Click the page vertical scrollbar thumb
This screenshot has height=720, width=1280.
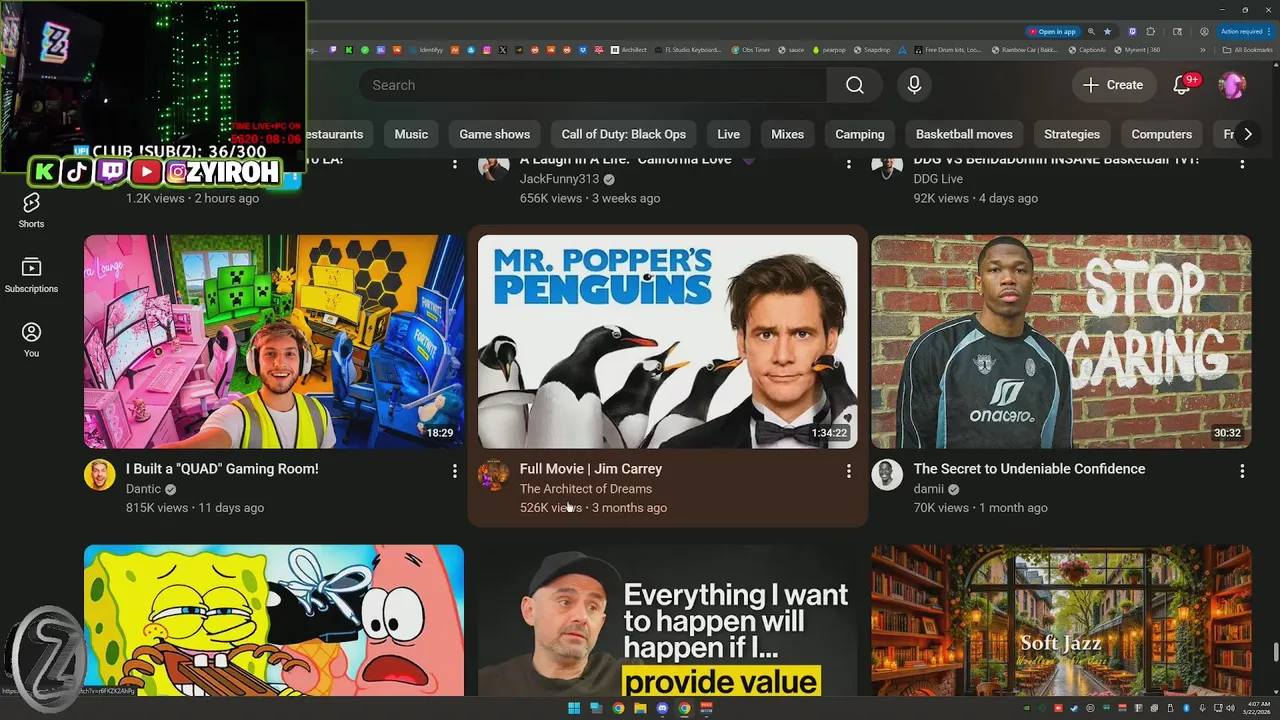point(1275,654)
